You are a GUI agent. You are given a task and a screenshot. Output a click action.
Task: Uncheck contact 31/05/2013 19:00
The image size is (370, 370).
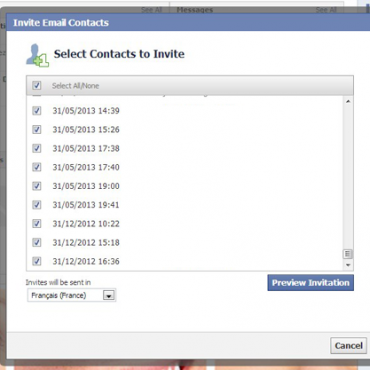coord(37,186)
